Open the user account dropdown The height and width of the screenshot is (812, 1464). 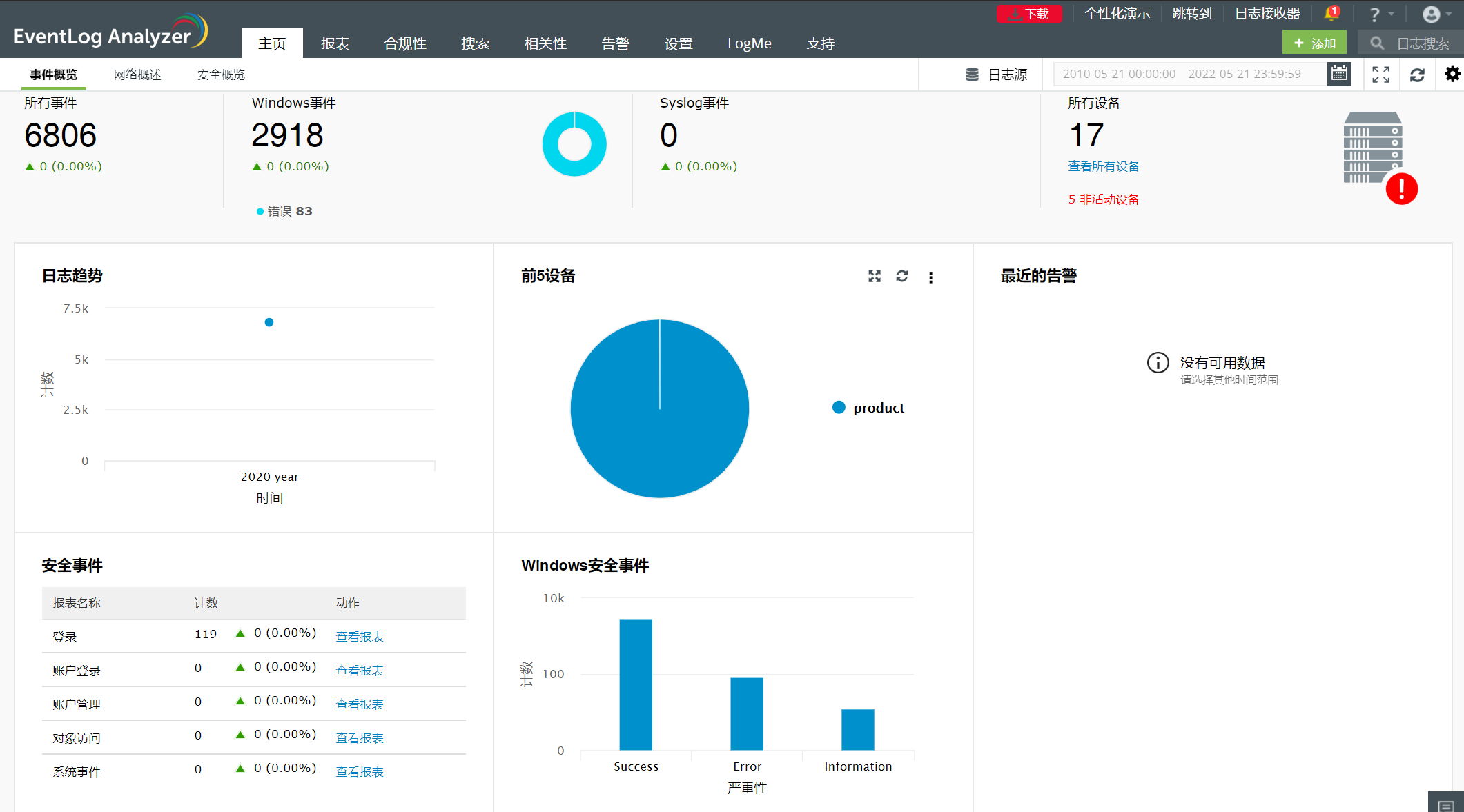[x=1437, y=14]
